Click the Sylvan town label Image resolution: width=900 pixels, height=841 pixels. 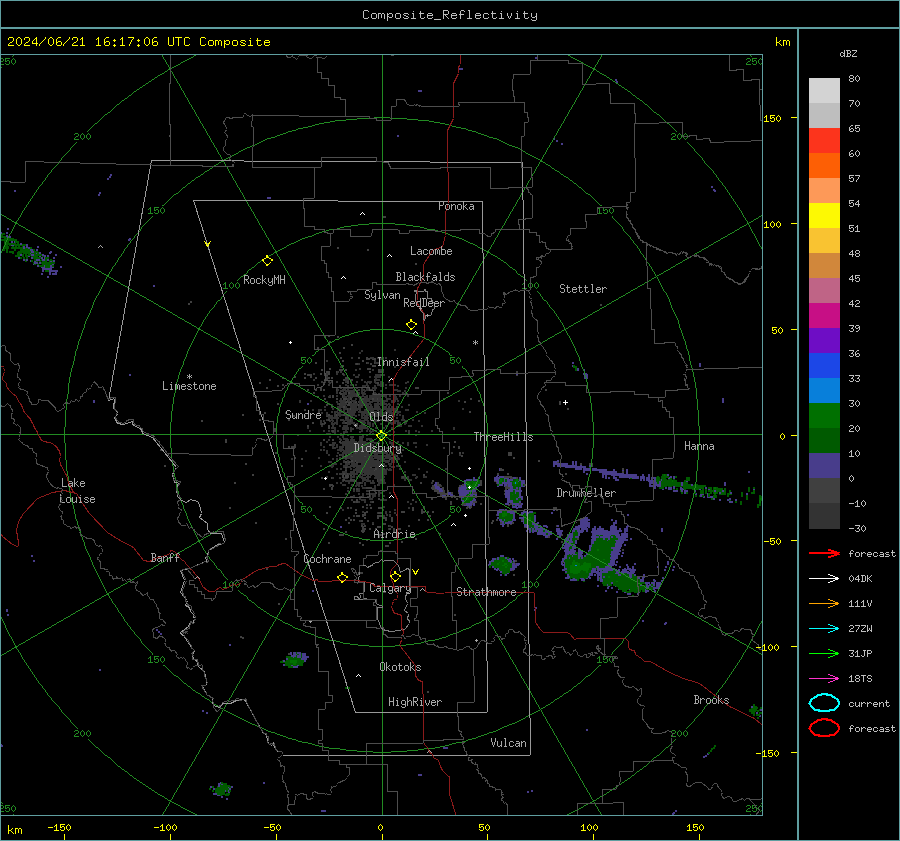(382, 296)
